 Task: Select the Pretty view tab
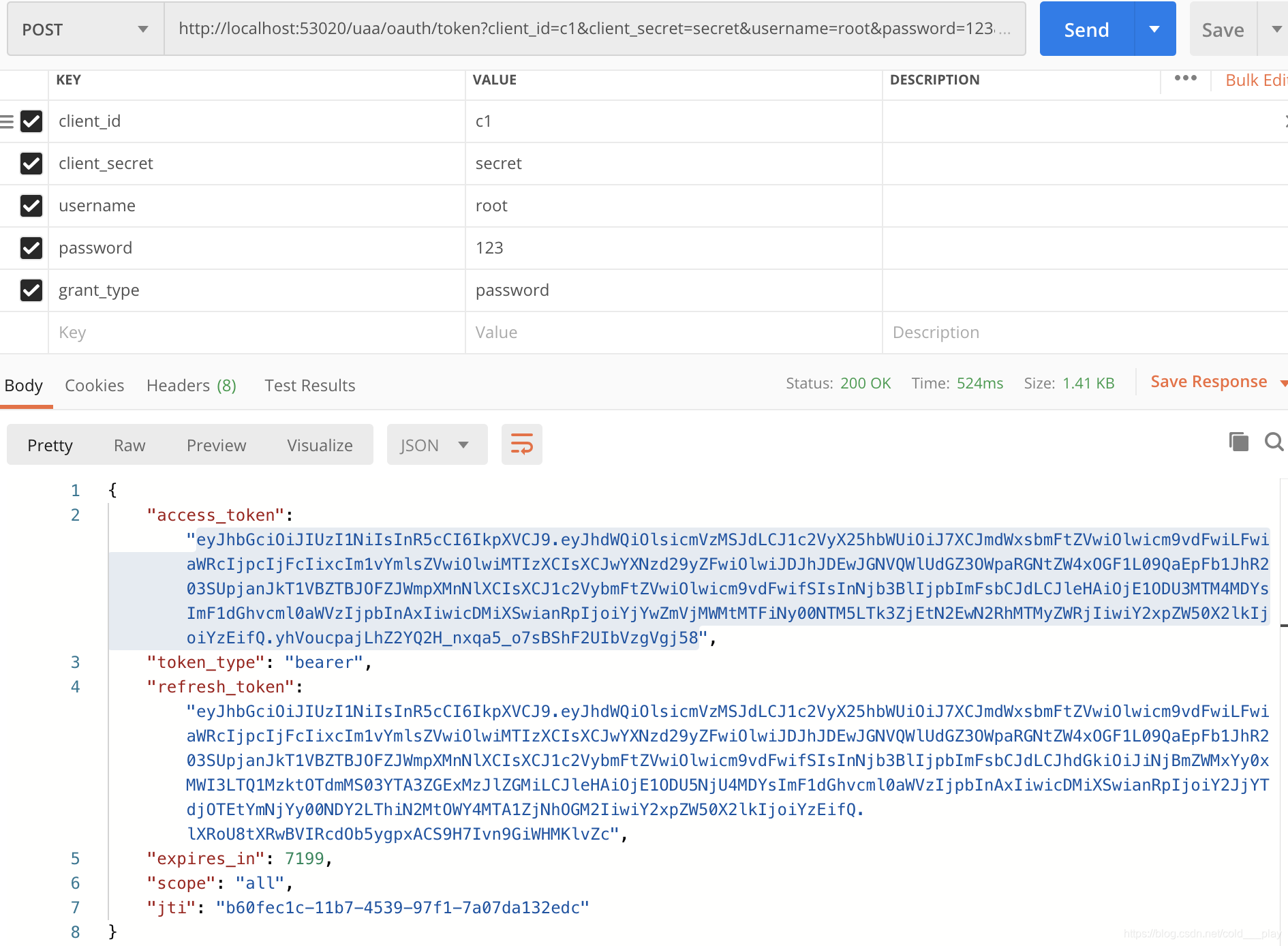pyautogui.click(x=50, y=446)
